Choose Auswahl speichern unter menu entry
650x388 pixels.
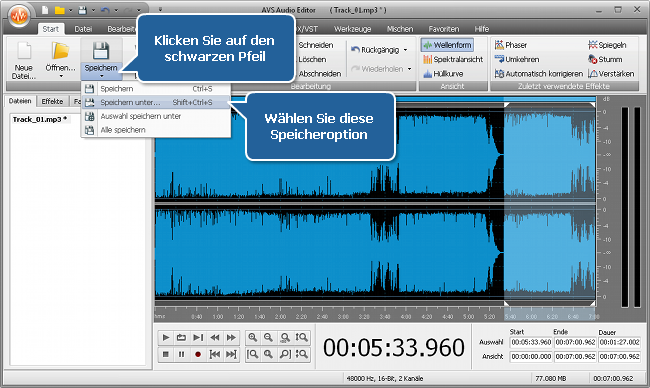point(156,116)
